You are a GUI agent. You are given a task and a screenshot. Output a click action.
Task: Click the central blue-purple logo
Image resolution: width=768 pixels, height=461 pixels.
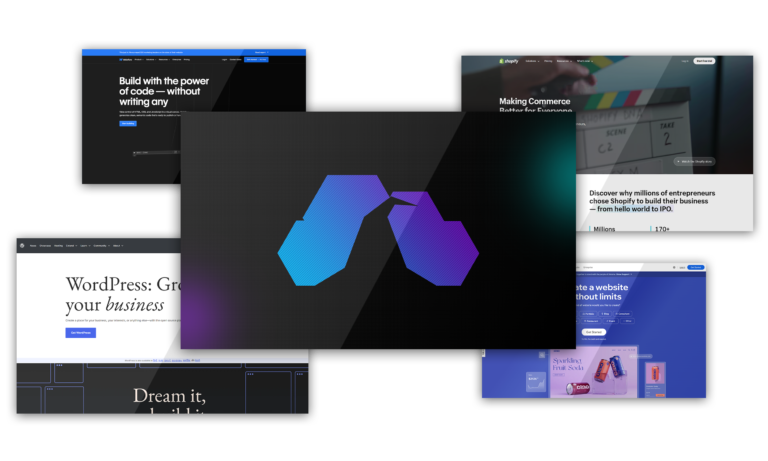pos(378,230)
